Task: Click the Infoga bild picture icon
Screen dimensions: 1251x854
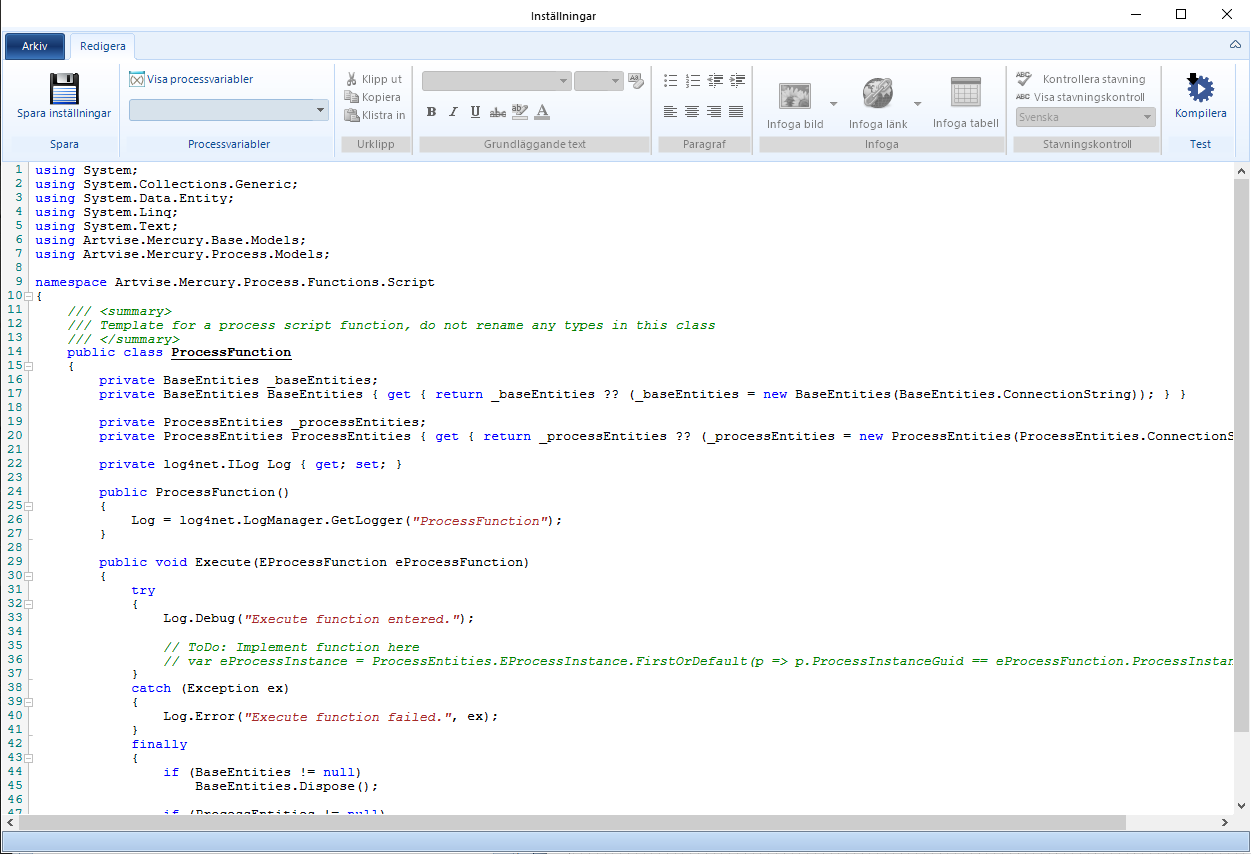Action: (x=795, y=95)
